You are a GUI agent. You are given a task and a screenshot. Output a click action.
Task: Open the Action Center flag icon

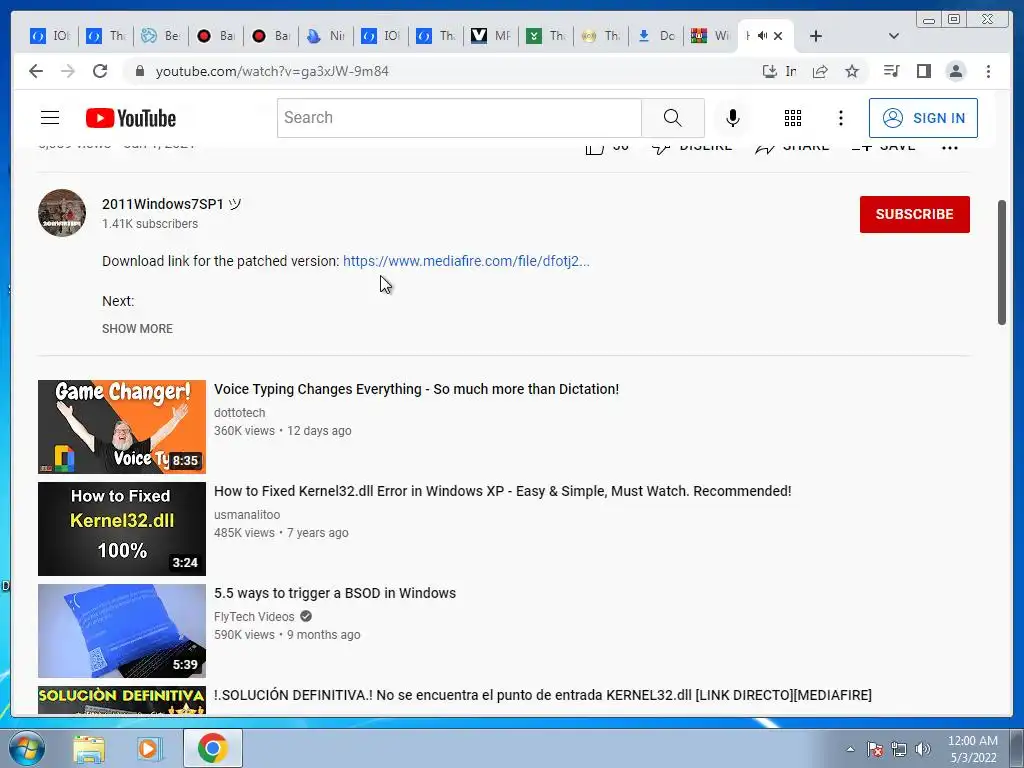pos(875,749)
